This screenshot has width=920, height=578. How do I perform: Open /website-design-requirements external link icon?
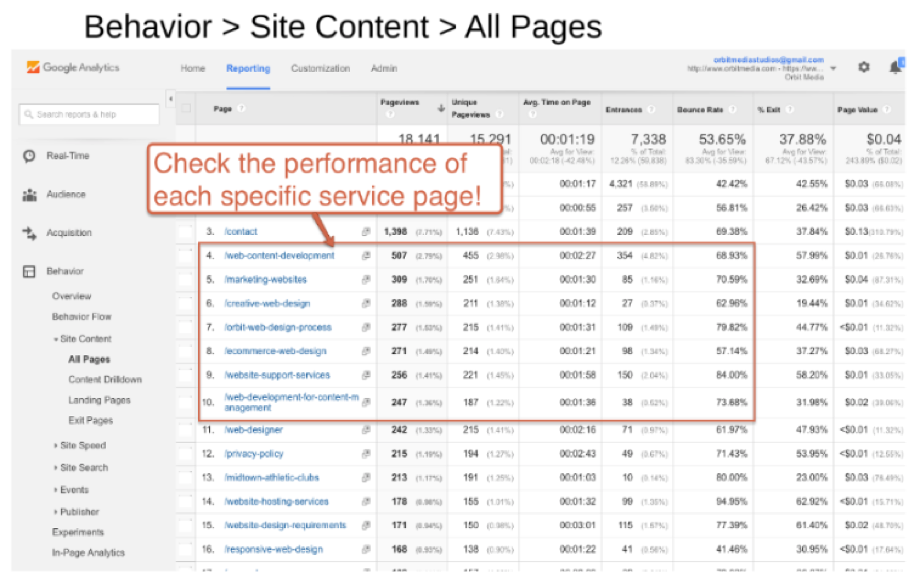click(x=366, y=525)
